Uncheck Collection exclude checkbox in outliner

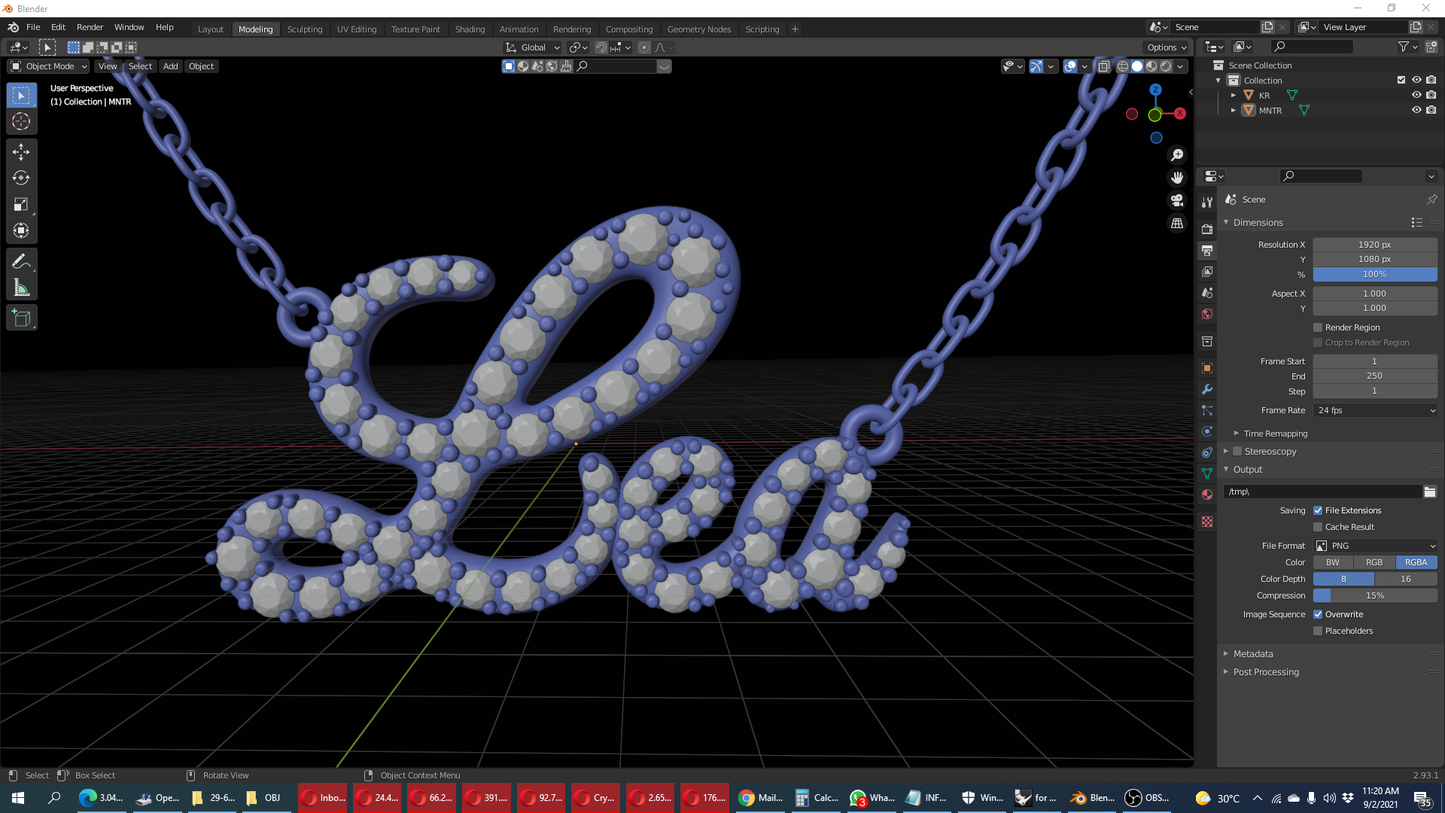pos(1401,80)
